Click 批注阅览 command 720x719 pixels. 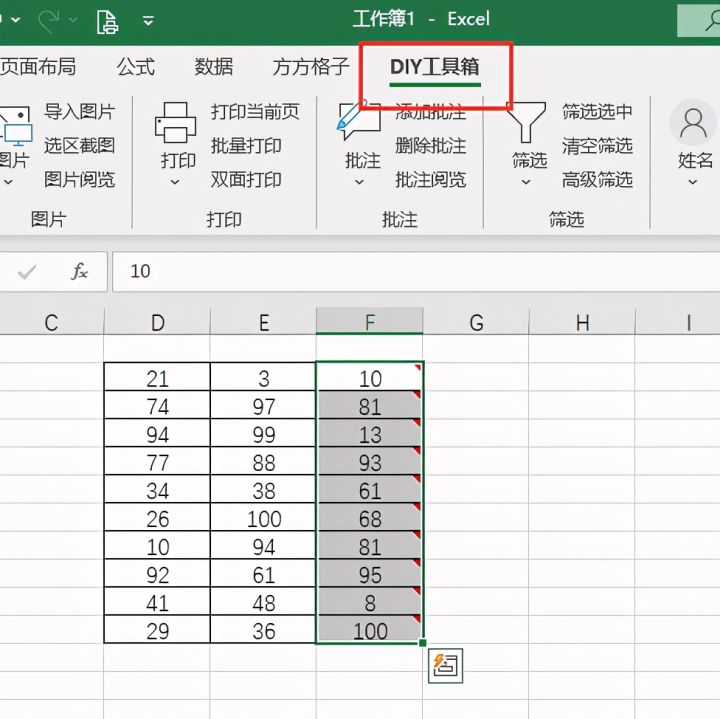pos(431,180)
